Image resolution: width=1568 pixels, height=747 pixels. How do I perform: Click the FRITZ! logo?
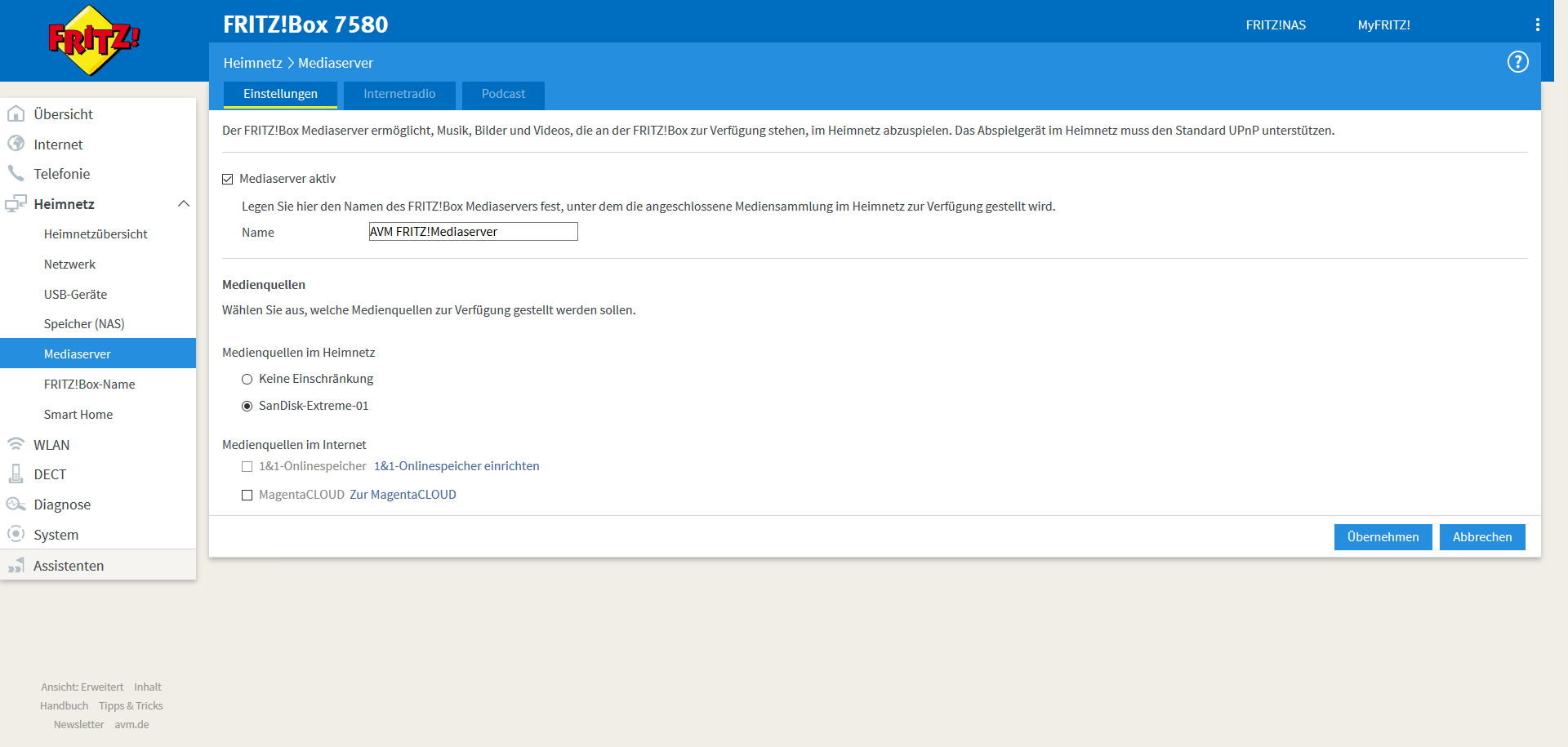point(94,40)
